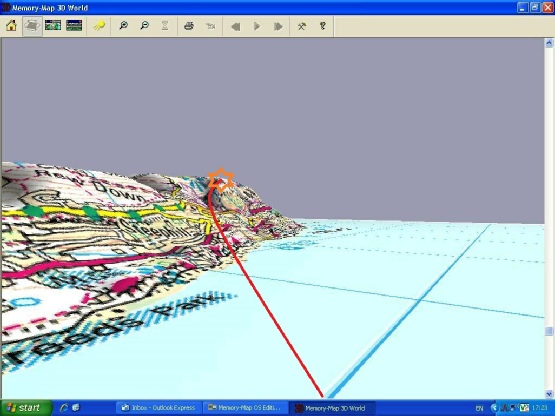Minimize the Memory-Map 3D World window
The width and height of the screenshot is (555, 416).
522,7
